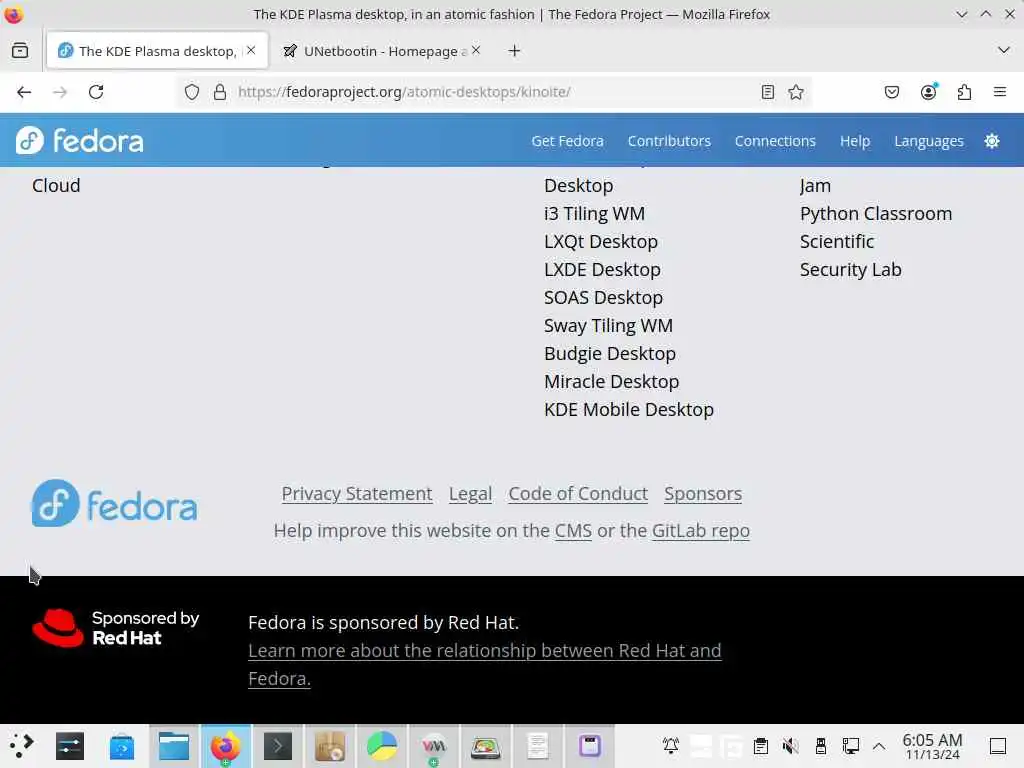Go back to the previous page
Viewport: 1024px width, 768px height.
coord(24,92)
